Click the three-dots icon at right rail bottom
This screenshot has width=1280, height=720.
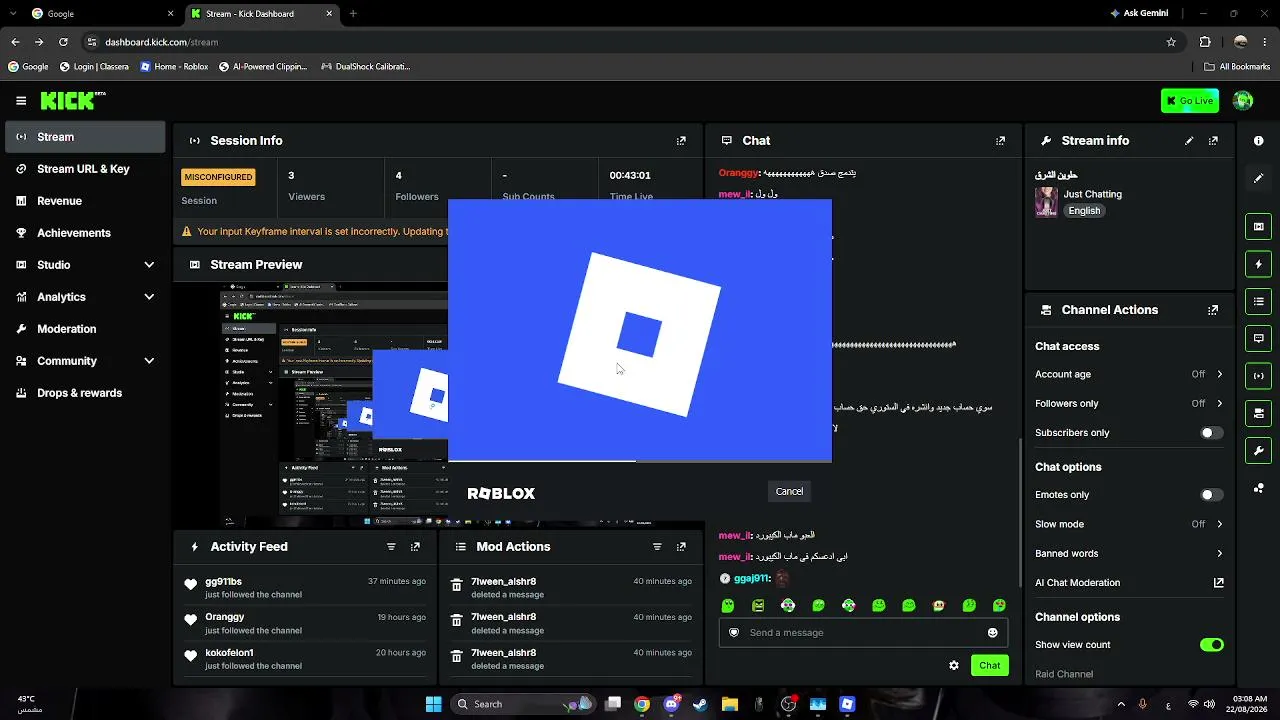coord(1259,488)
